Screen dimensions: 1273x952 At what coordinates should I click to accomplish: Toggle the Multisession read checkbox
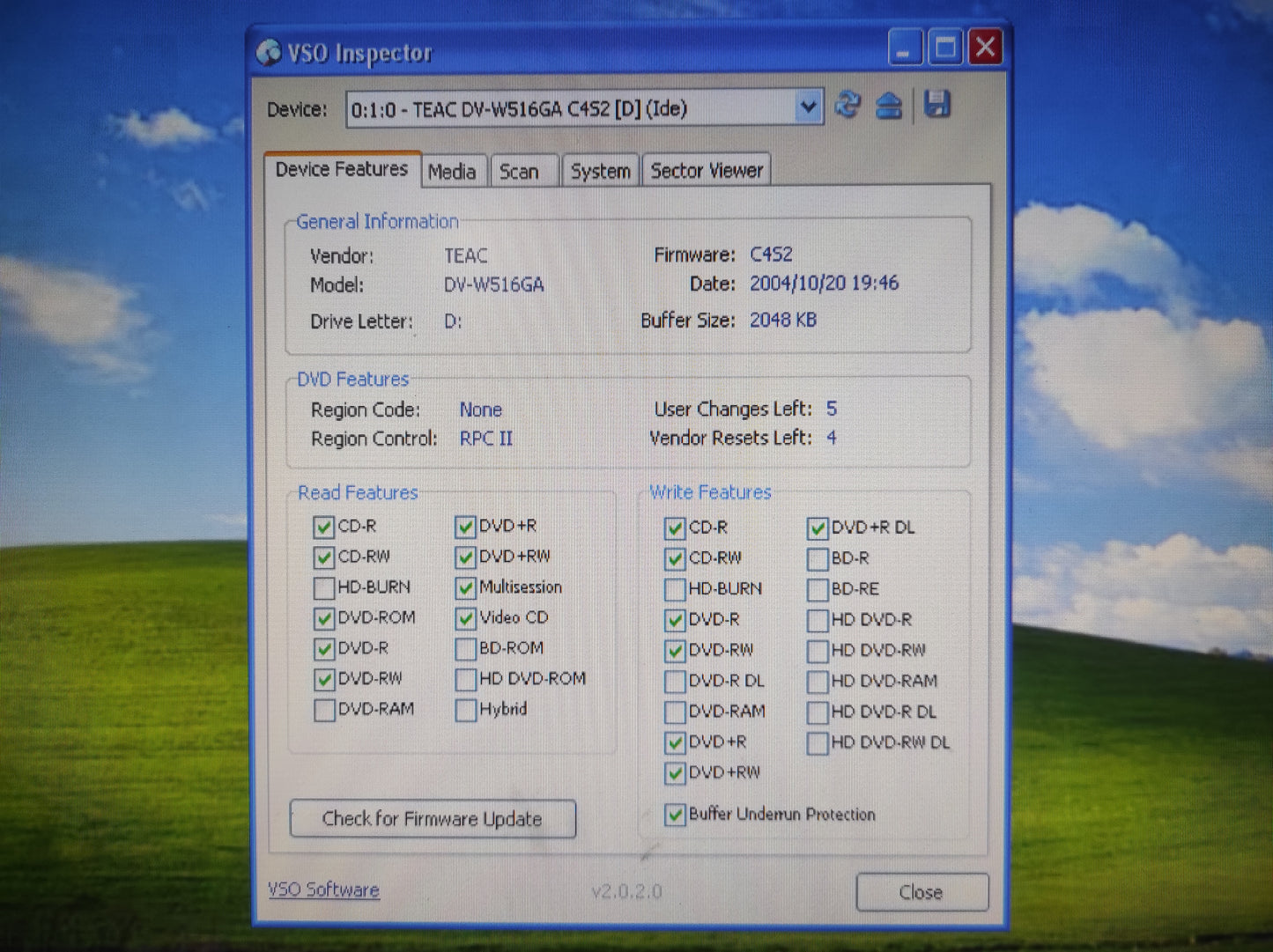coord(466,587)
